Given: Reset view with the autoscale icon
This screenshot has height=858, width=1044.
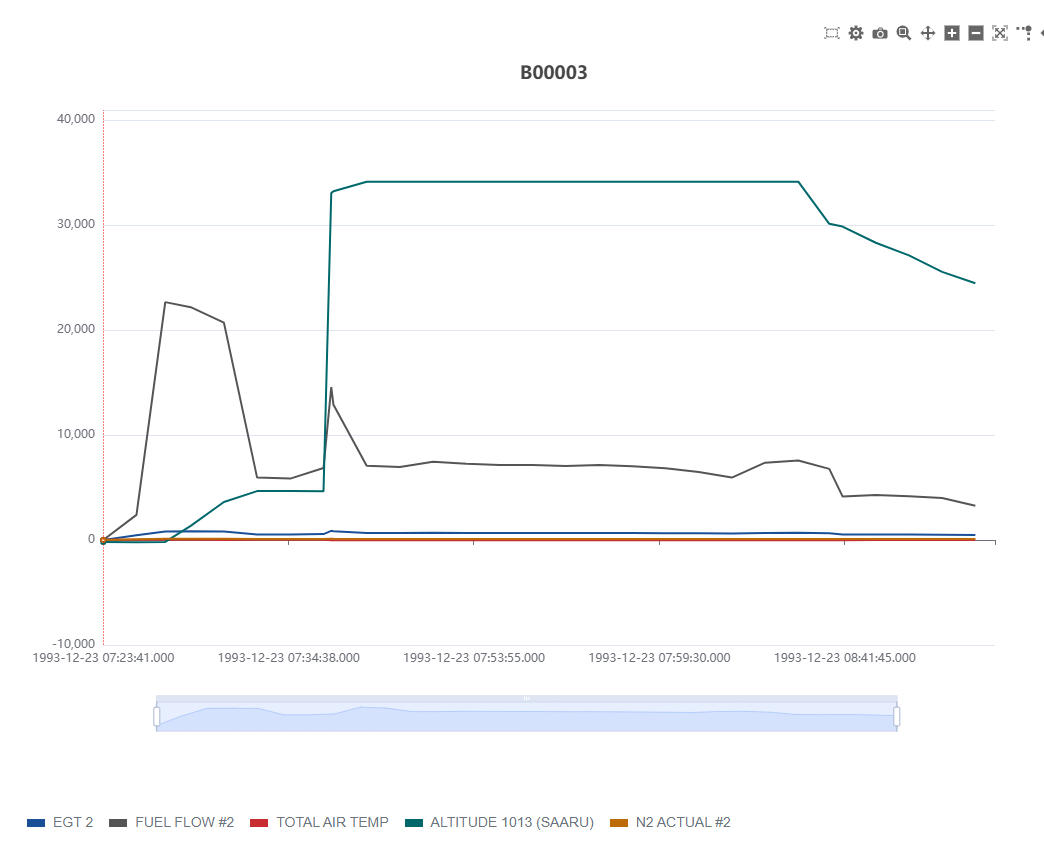Looking at the screenshot, I should pyautogui.click(x=1000, y=33).
